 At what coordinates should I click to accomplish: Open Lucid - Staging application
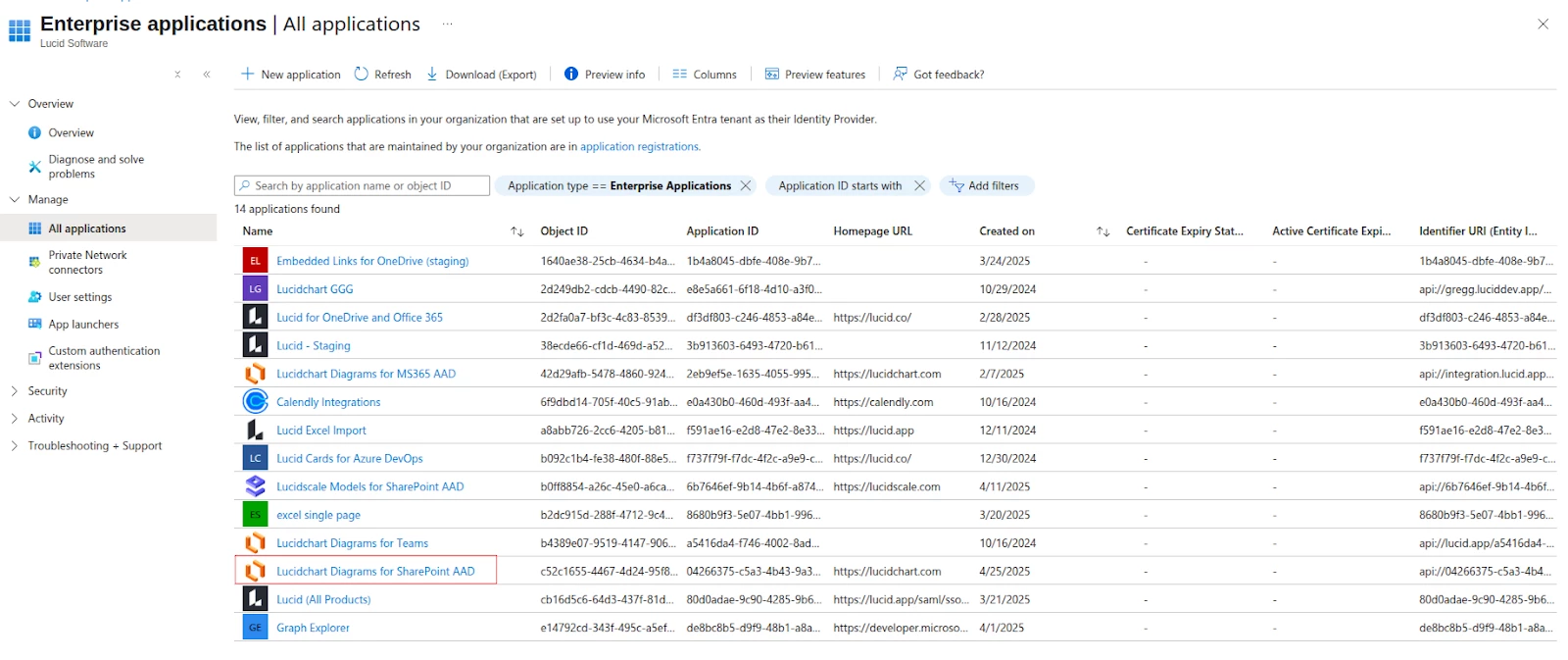pos(314,346)
